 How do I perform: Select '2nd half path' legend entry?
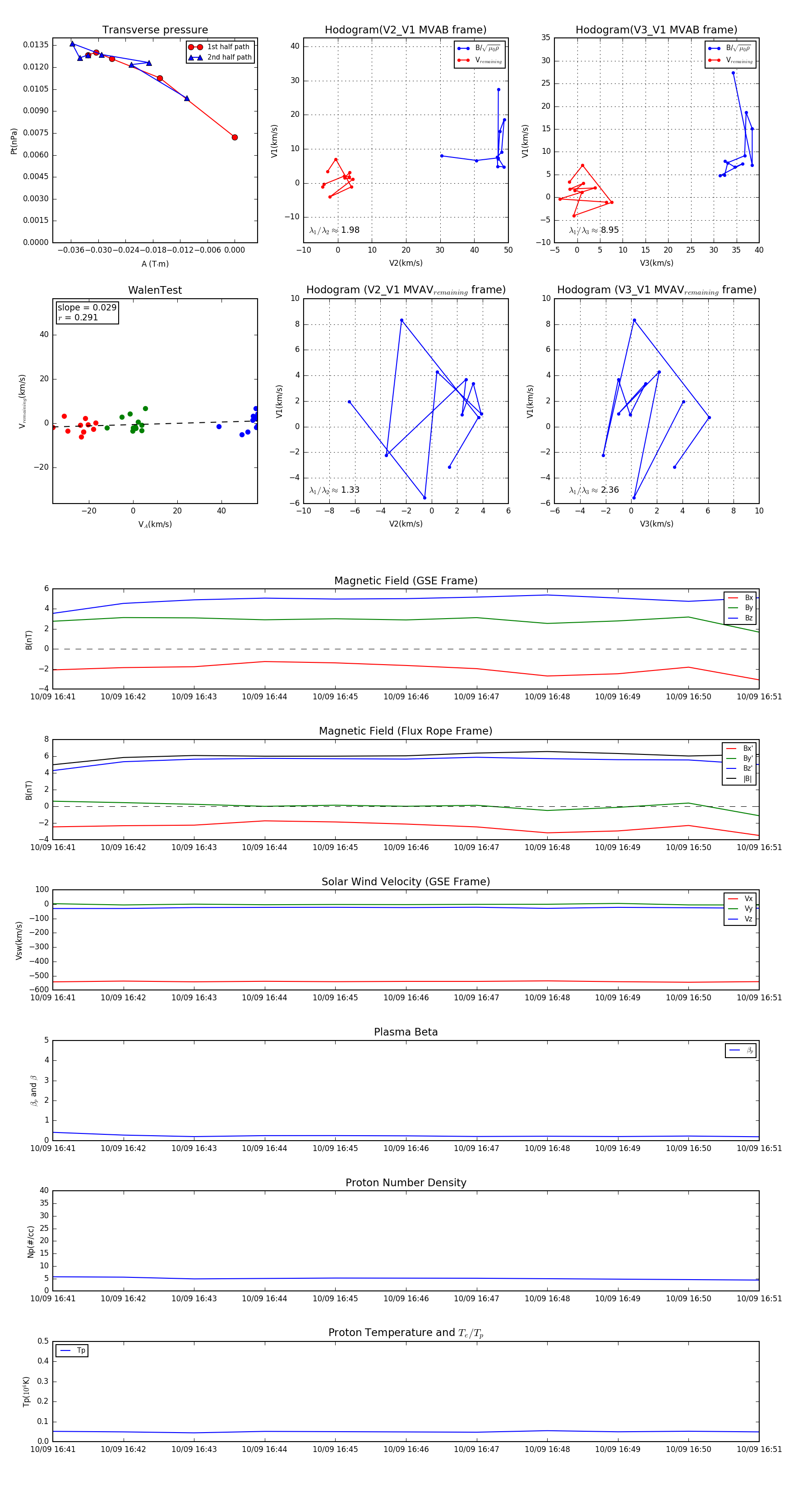coord(220,57)
